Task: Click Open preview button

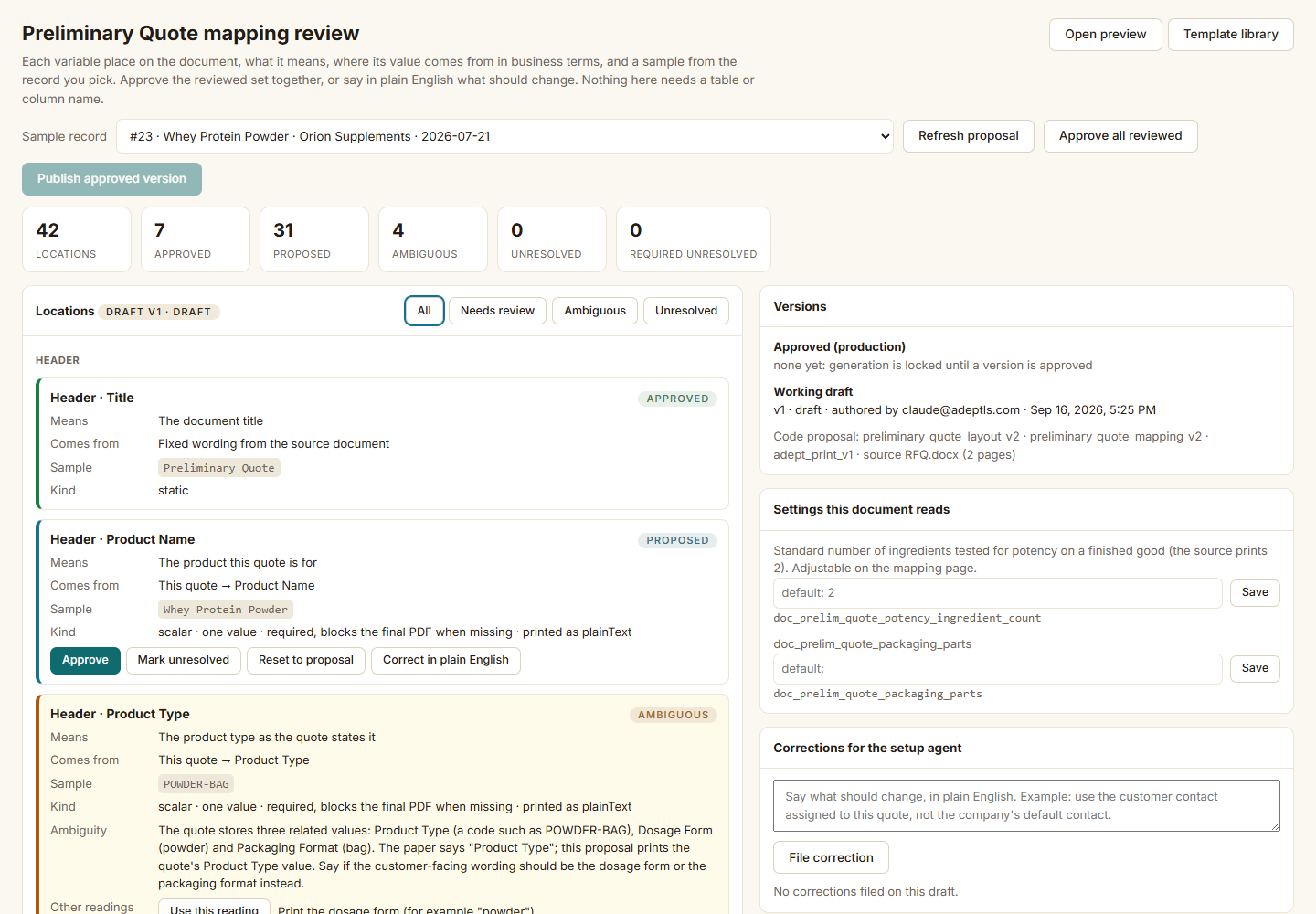Action: click(x=1105, y=35)
